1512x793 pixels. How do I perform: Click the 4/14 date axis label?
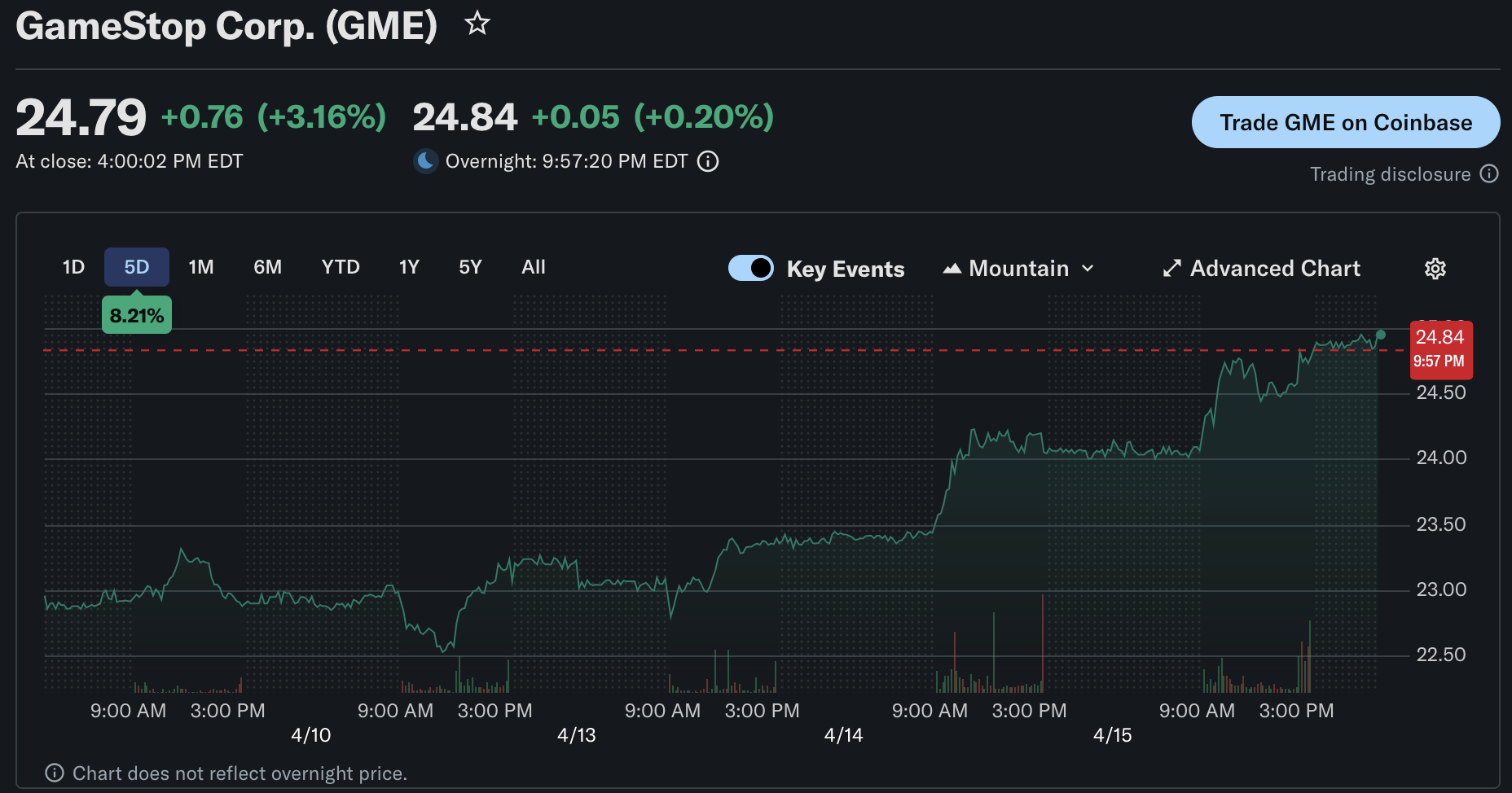pos(843,735)
